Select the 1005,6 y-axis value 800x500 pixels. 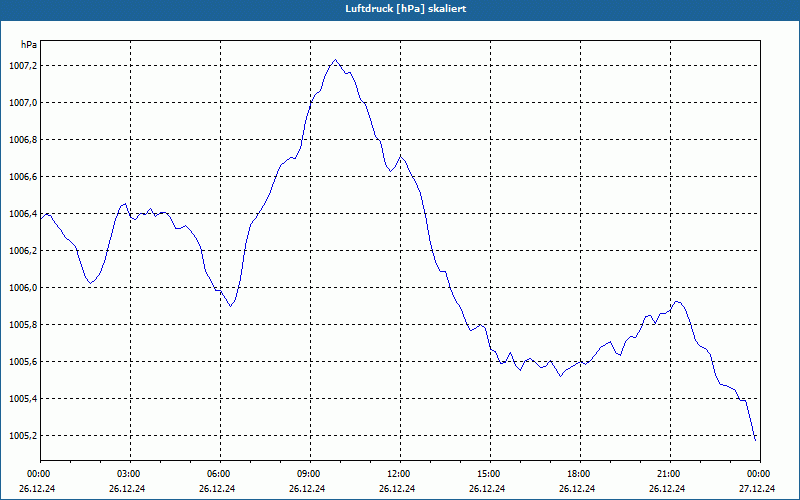(x=23, y=362)
